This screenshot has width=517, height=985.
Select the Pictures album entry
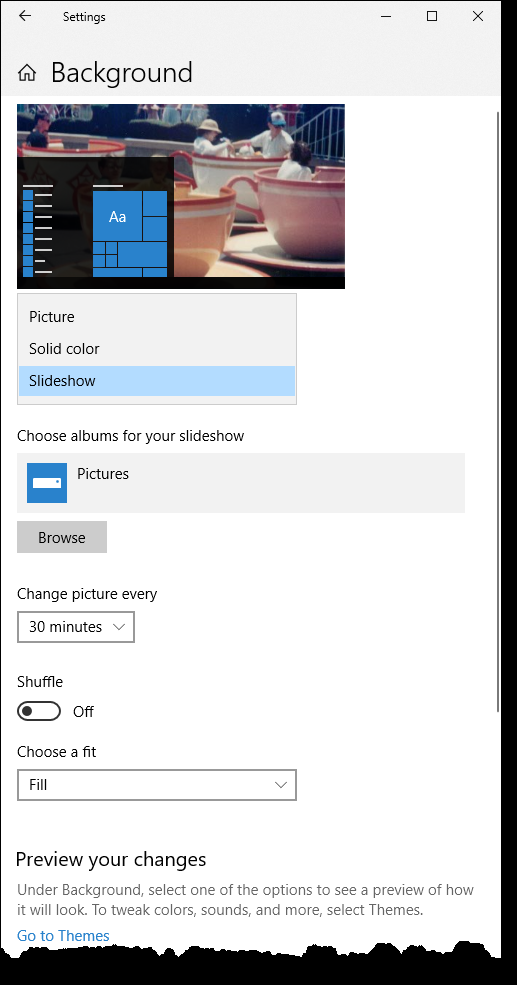(241, 482)
